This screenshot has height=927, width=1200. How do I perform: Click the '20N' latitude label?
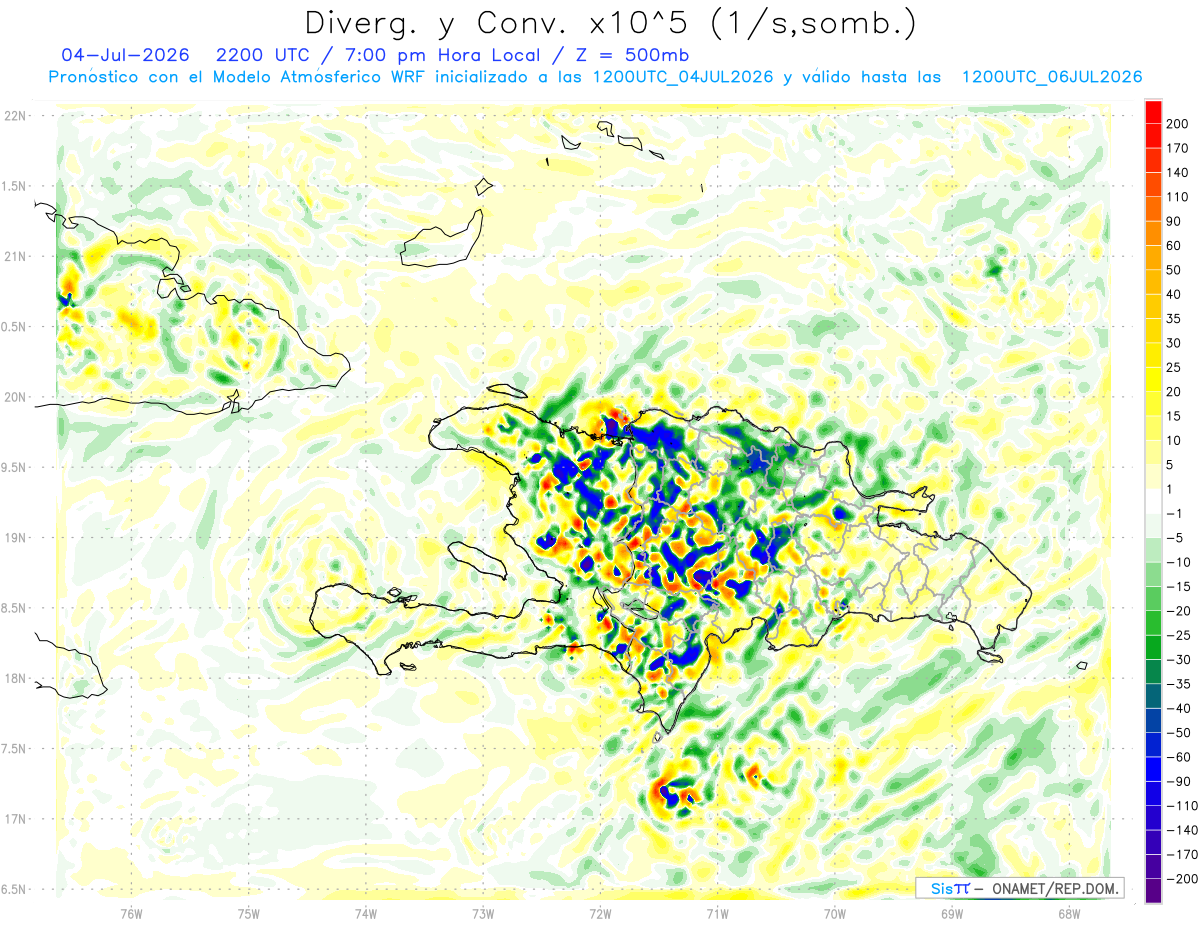click(15, 397)
